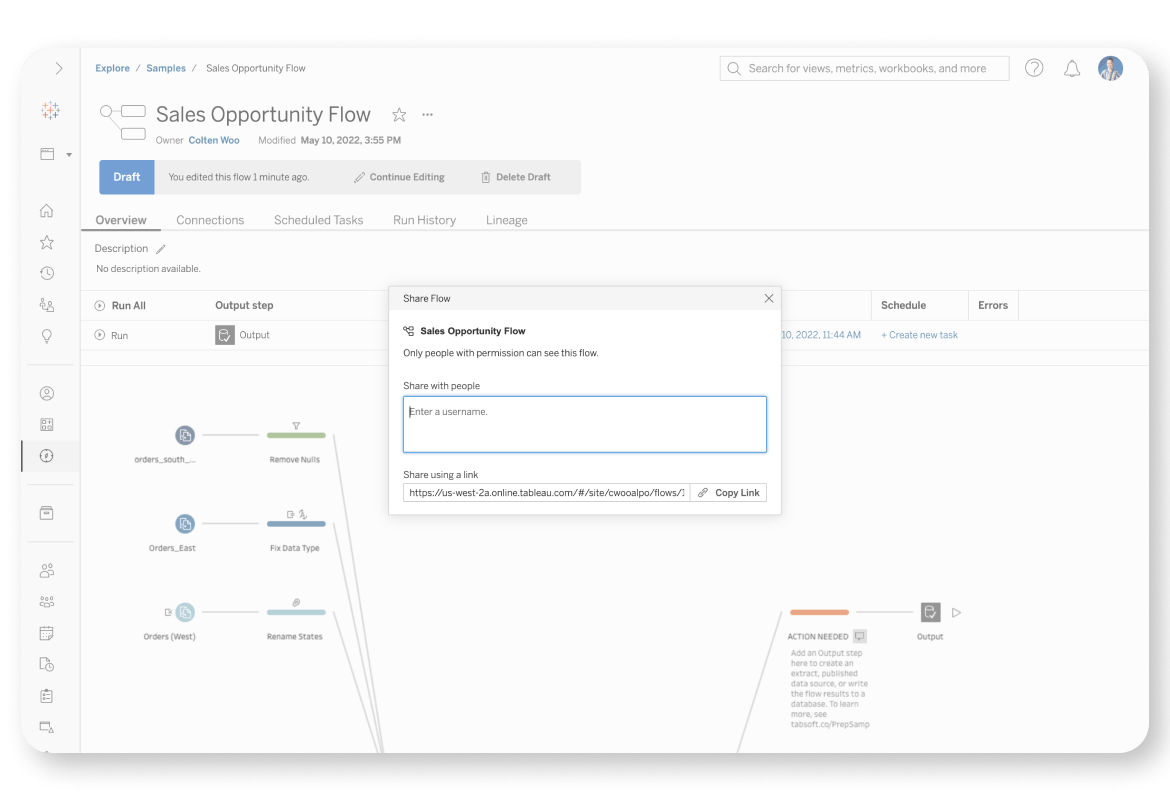Click Run for the Output step
1170x801 pixels.
click(111, 335)
